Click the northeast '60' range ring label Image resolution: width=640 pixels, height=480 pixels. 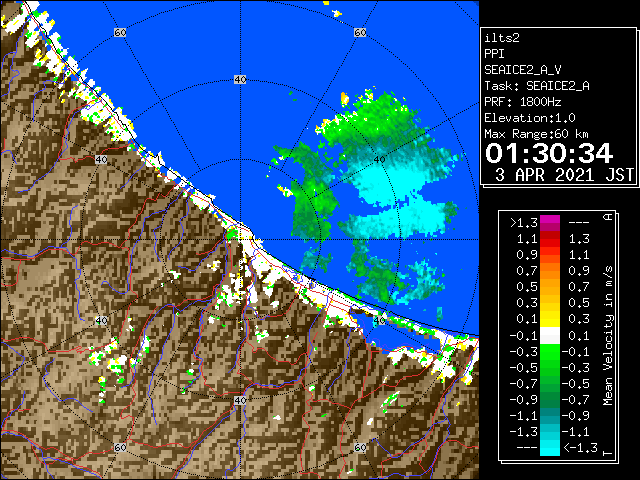pyautogui.click(x=360, y=32)
